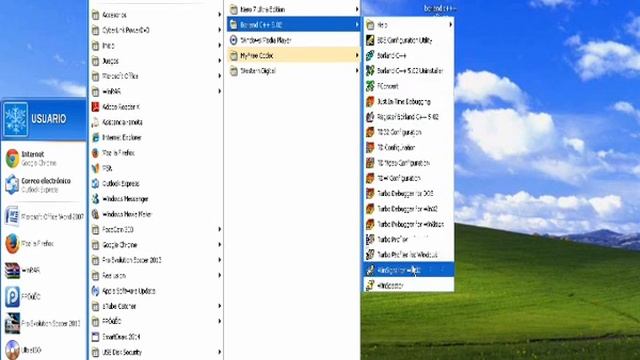640x360 pixels.
Task: Choose TDW Configuration entry
Action: click(409, 178)
